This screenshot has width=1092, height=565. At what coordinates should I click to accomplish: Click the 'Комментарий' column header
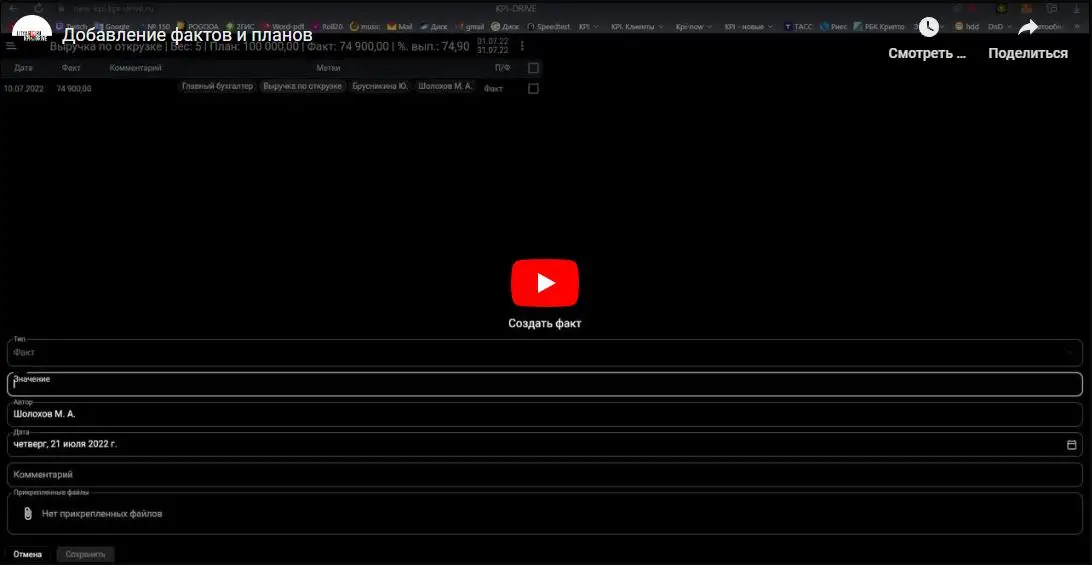tap(136, 68)
